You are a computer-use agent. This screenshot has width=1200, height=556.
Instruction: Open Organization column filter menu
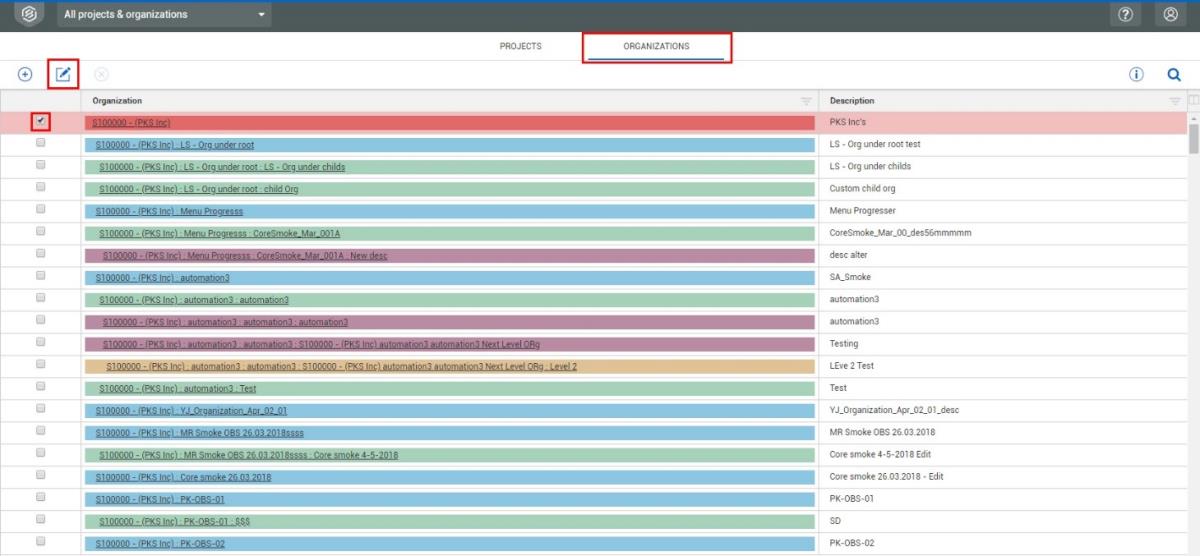coord(806,101)
